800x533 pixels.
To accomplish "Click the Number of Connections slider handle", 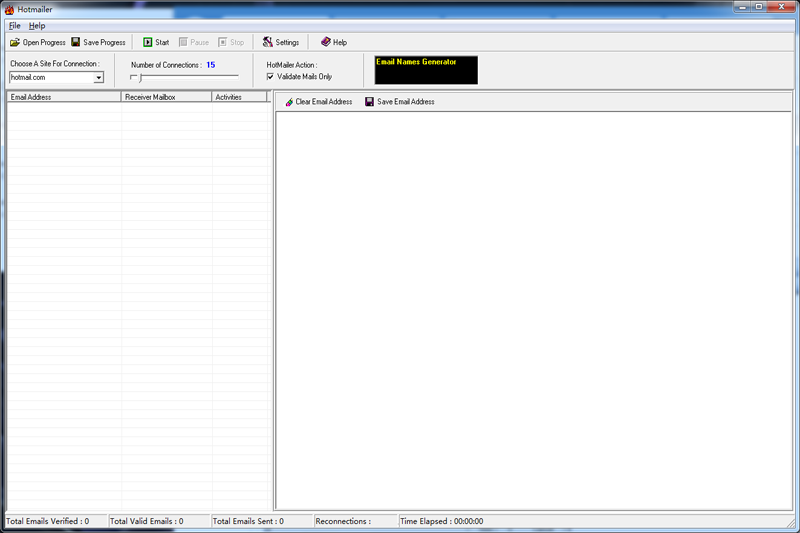I will point(141,78).
